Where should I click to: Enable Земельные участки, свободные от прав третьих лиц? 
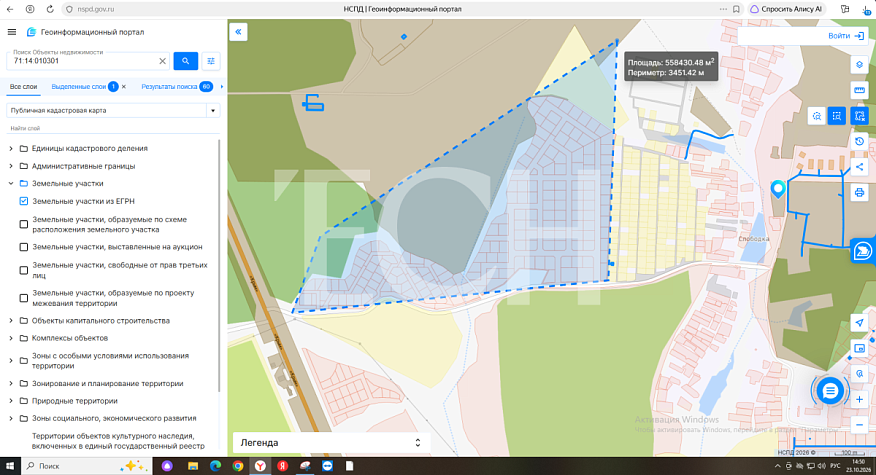pos(23,270)
